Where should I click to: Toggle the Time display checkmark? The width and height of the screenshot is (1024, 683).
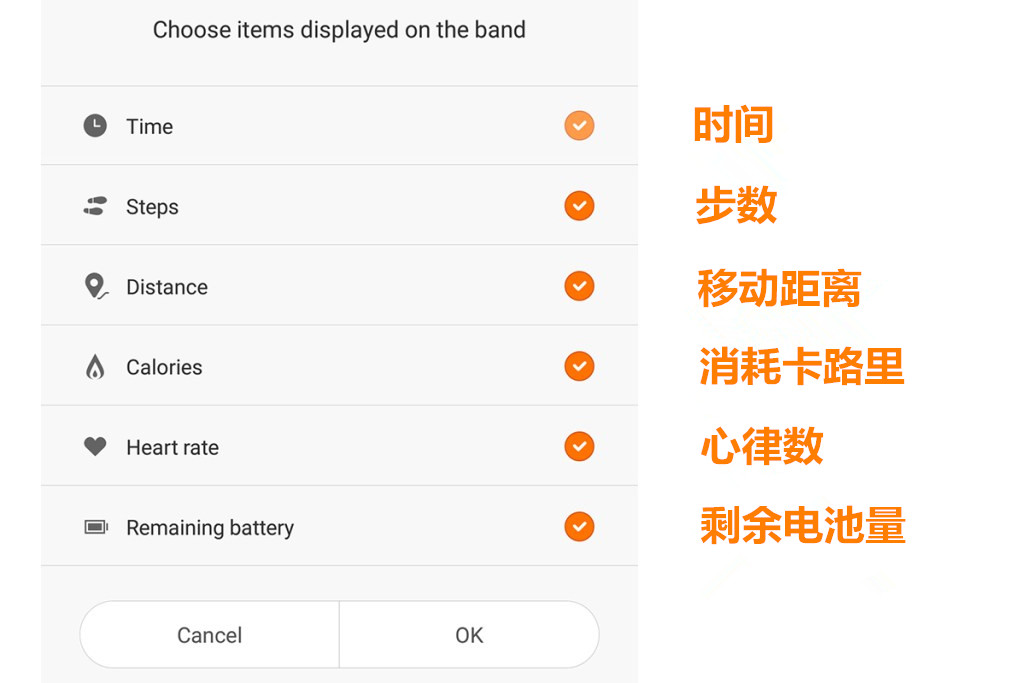pos(579,126)
